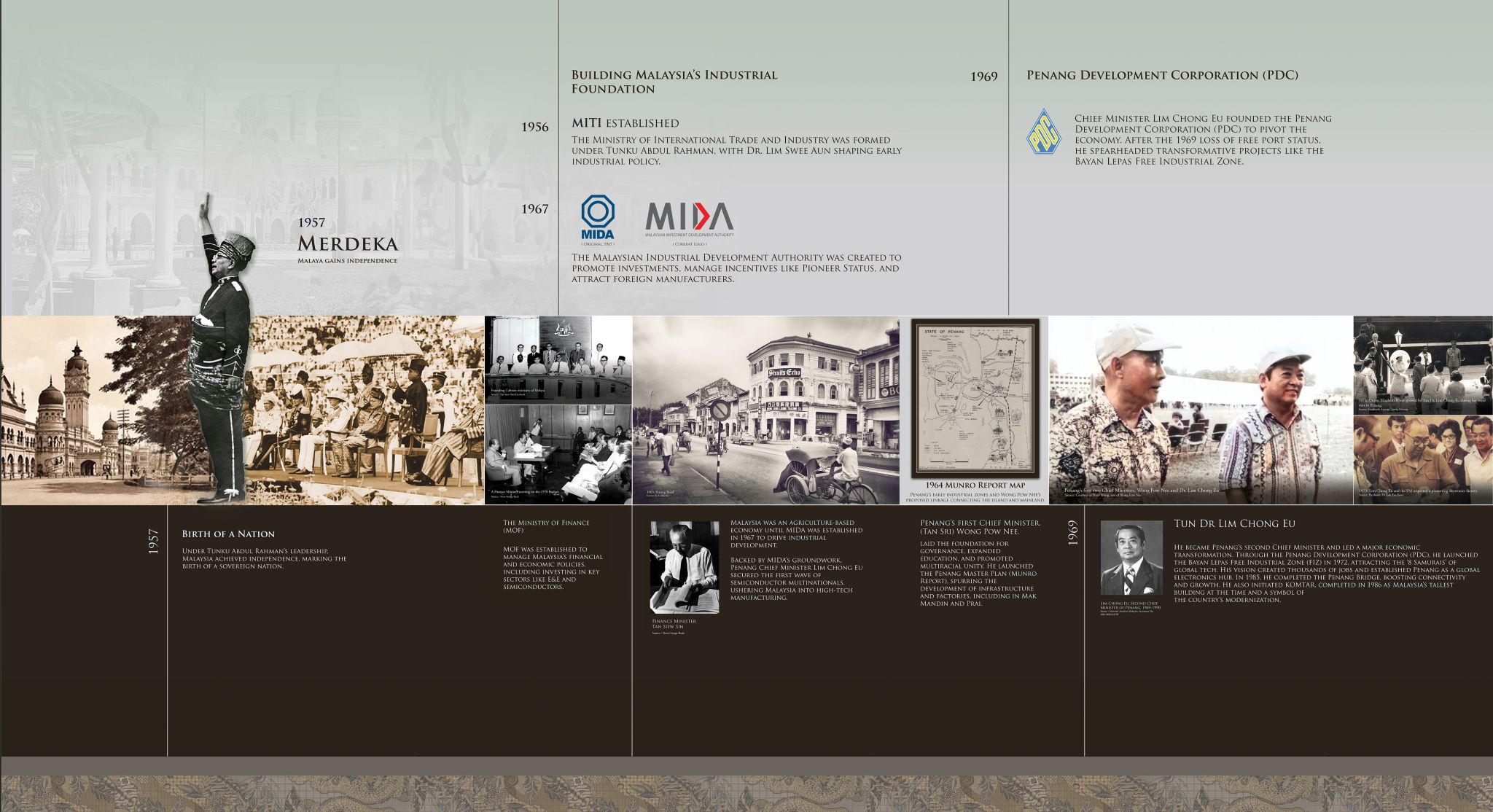The width and height of the screenshot is (1493, 812).
Task: Click the 1967 year marker
Action: click(534, 209)
